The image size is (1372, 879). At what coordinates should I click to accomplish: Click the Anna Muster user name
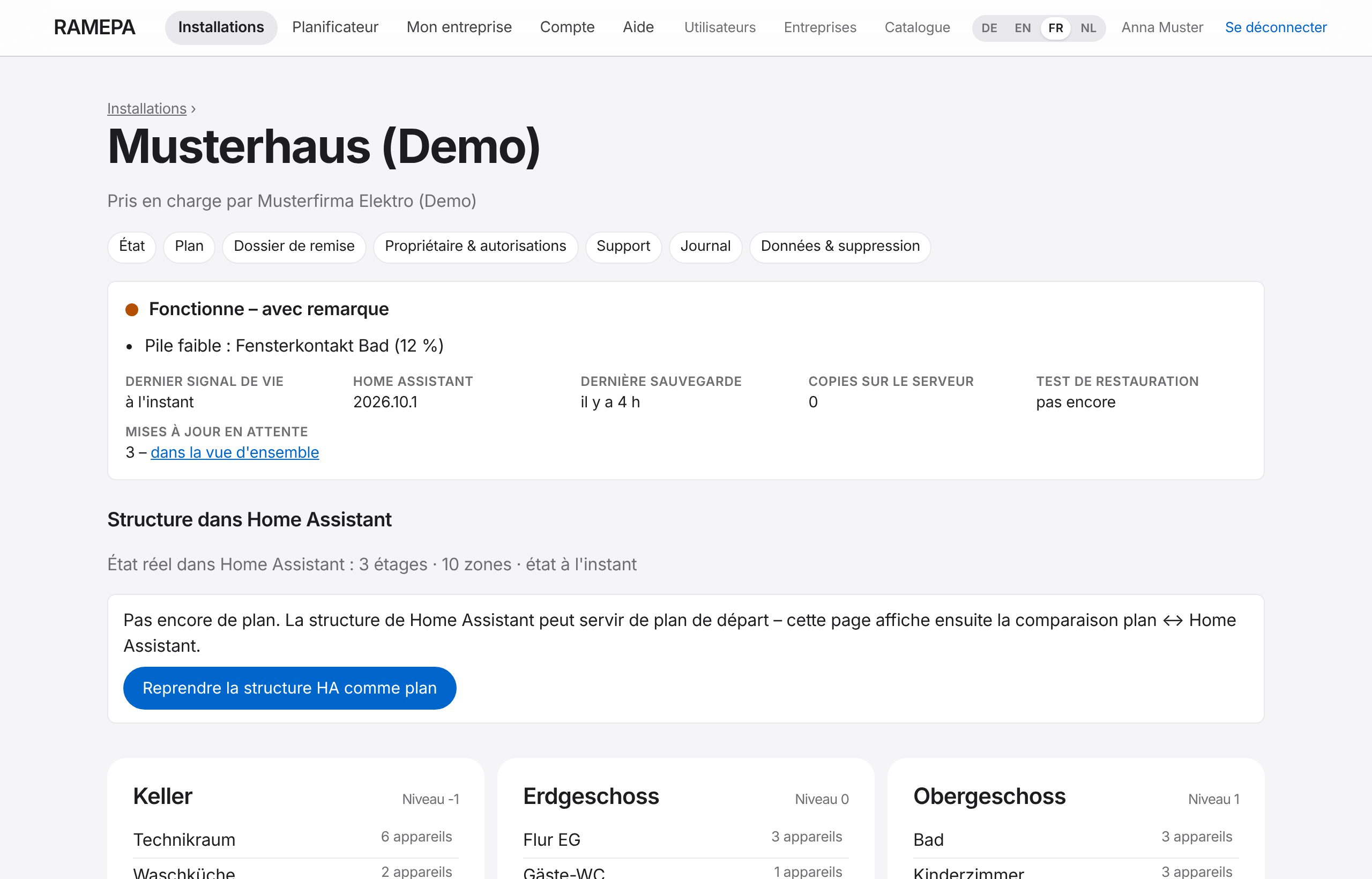tap(1162, 27)
